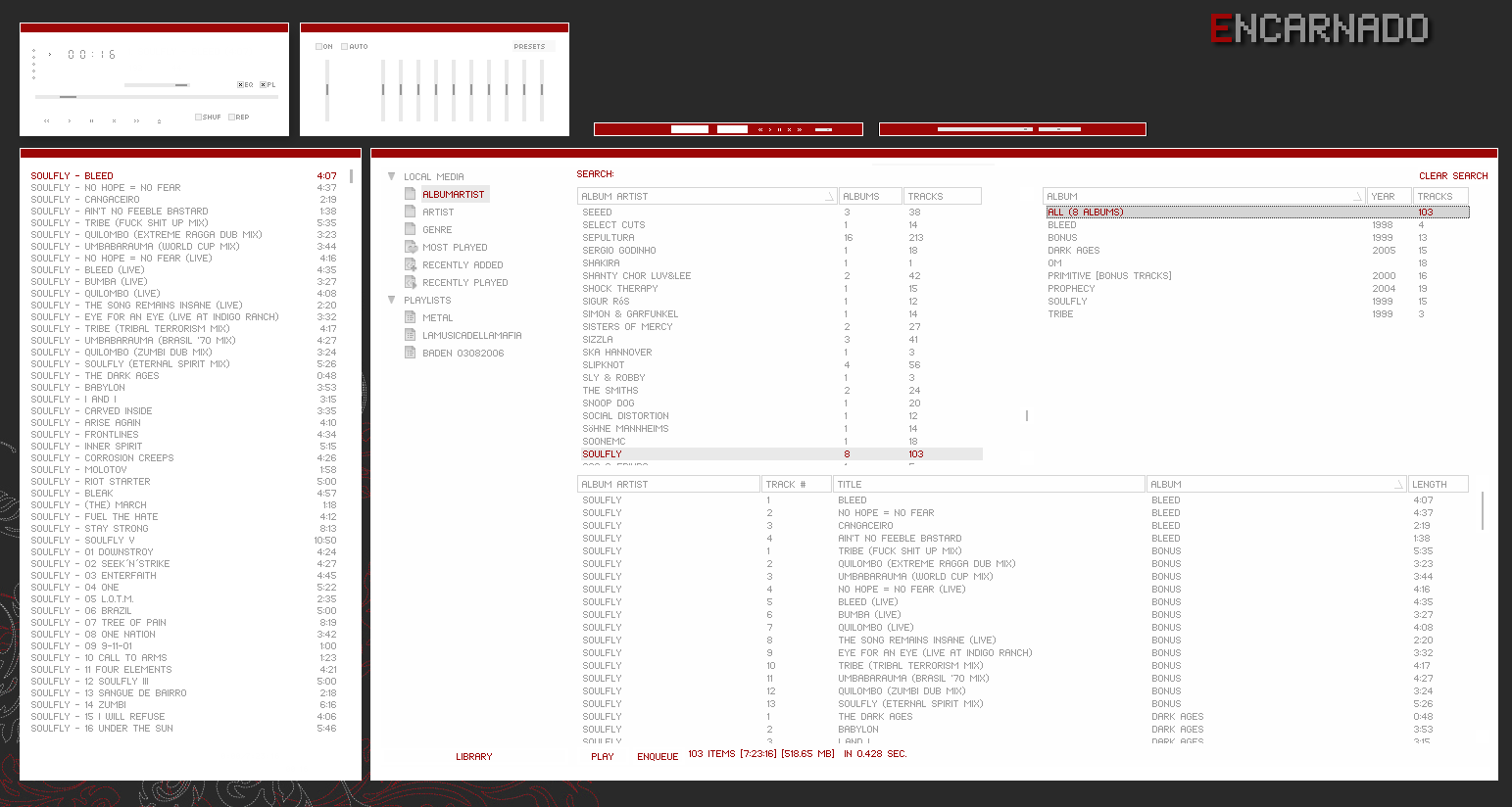1512x807 pixels.
Task: Toggle the EQ window checkbox
Action: (x=240, y=85)
